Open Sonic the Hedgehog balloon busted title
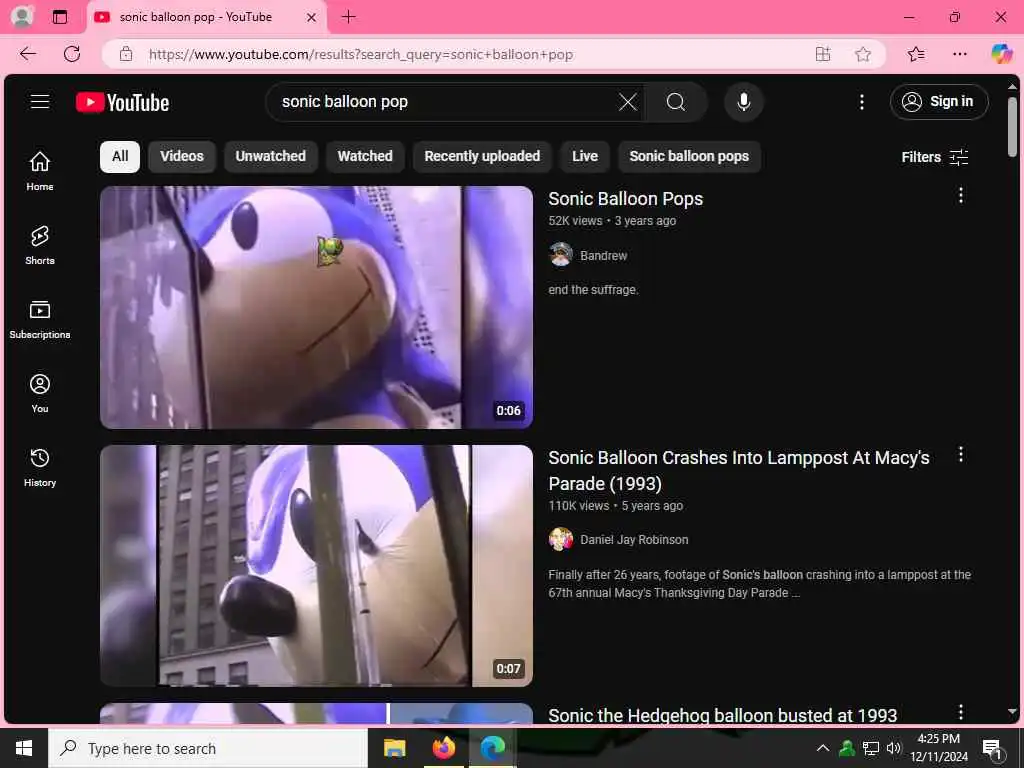 point(722,715)
